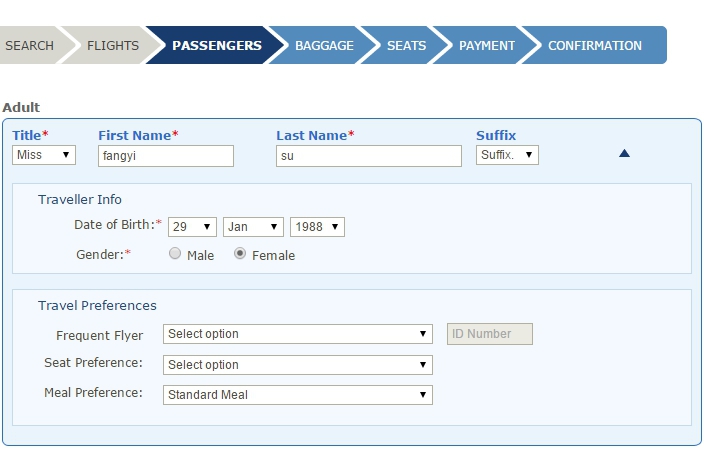Expand the Seat Preference dropdown
Viewport: 707px width, 455px height.
tap(297, 365)
